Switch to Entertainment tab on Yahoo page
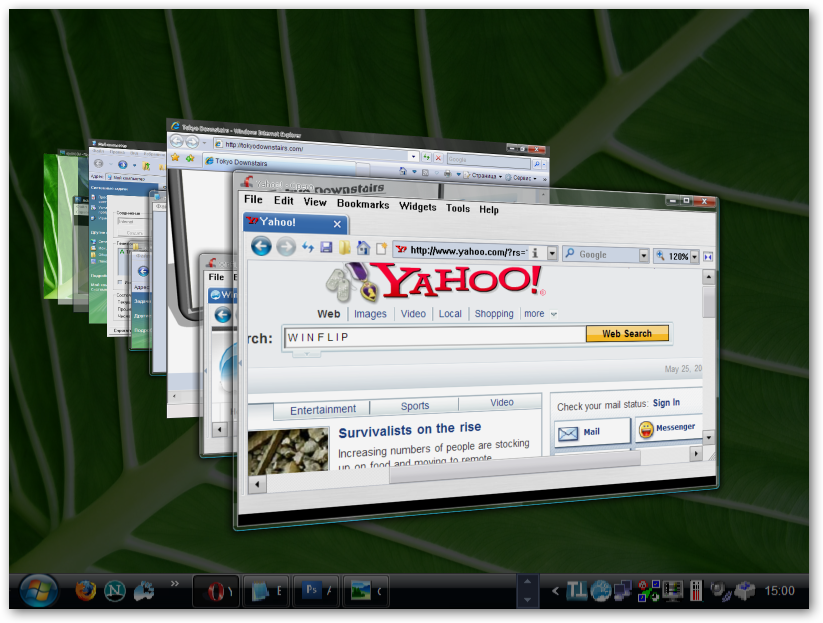Screen dimensions: 823x623 coord(323,409)
